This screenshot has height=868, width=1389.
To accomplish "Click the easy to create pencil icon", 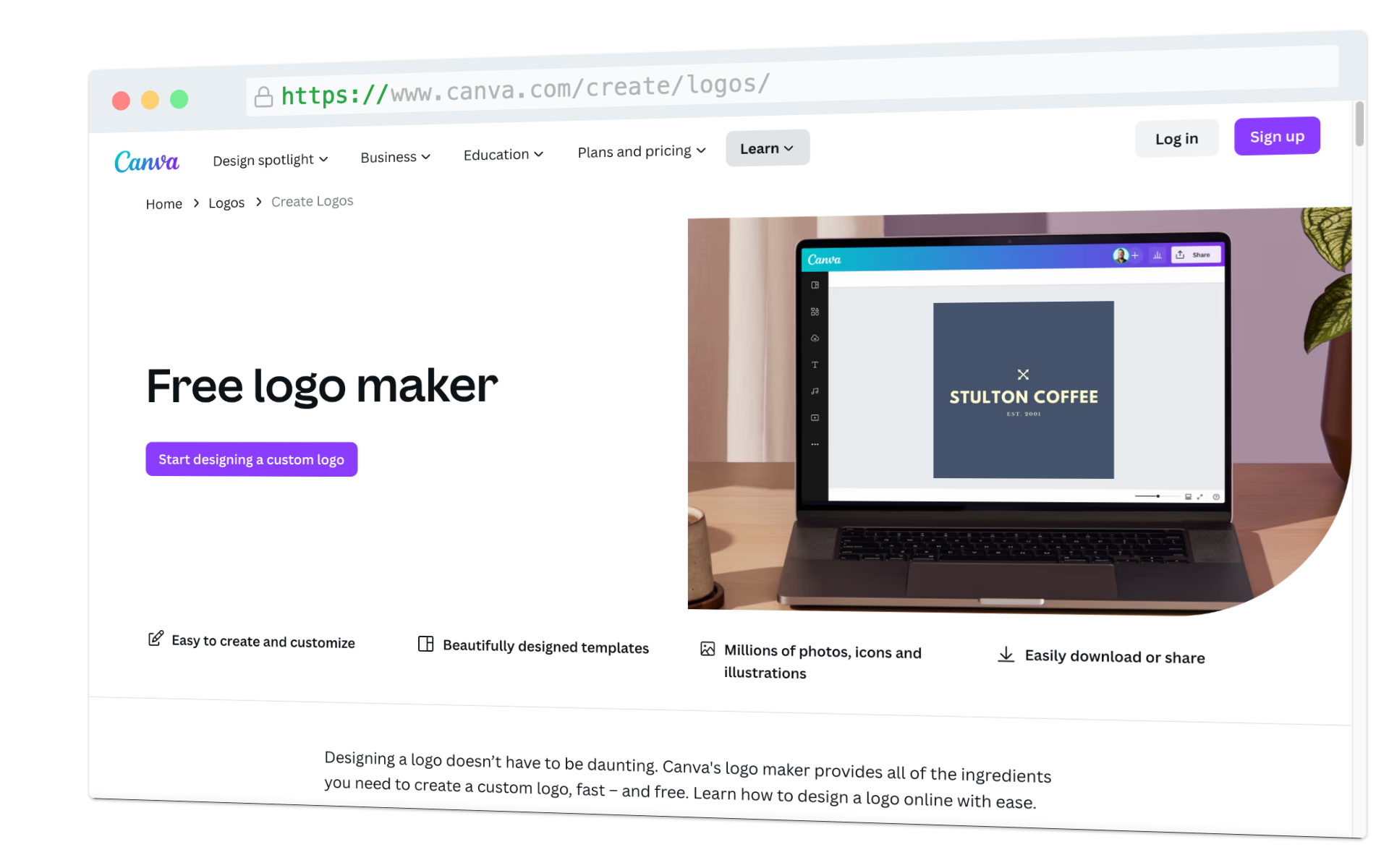I will [155, 640].
